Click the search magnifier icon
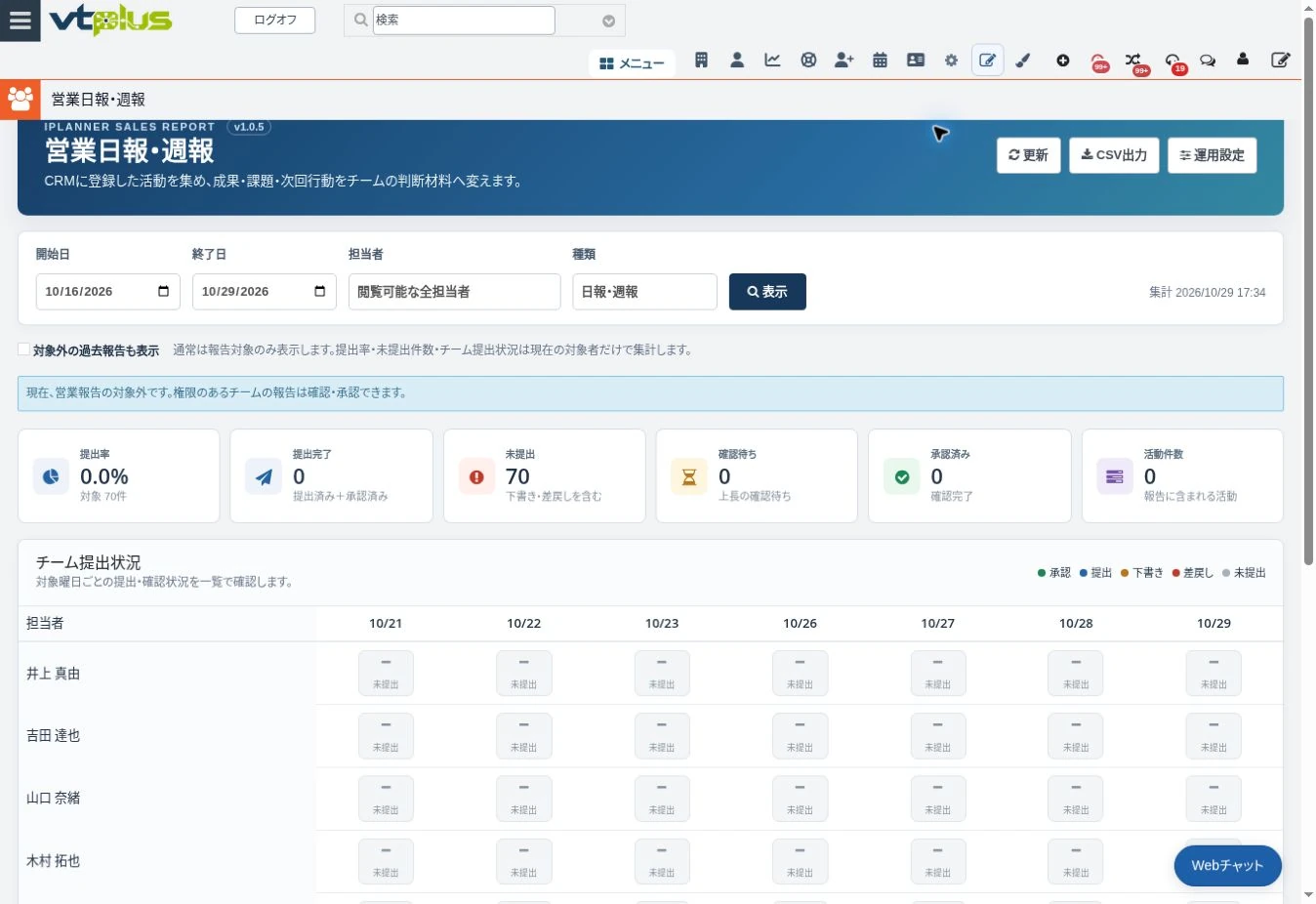 [360, 20]
